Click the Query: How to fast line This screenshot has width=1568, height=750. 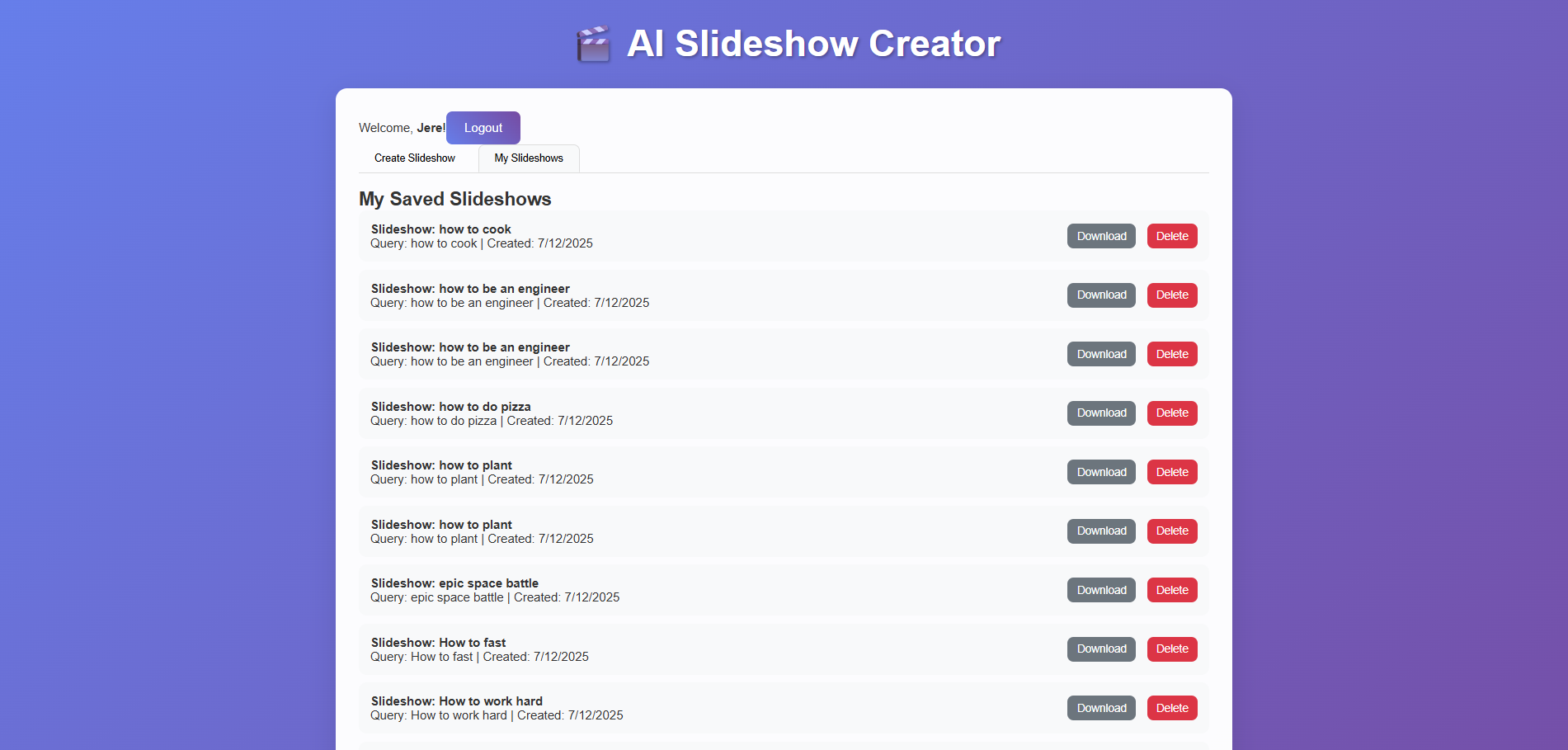tap(479, 657)
